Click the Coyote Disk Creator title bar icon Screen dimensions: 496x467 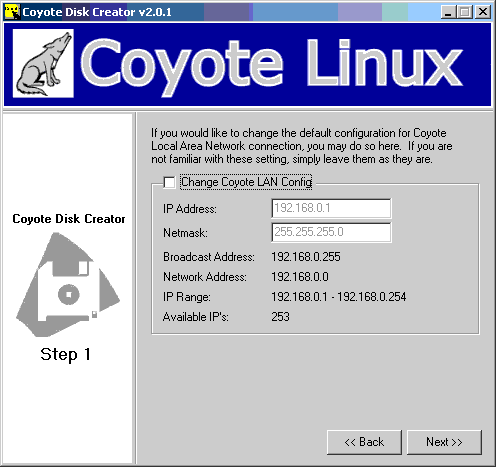(12, 12)
